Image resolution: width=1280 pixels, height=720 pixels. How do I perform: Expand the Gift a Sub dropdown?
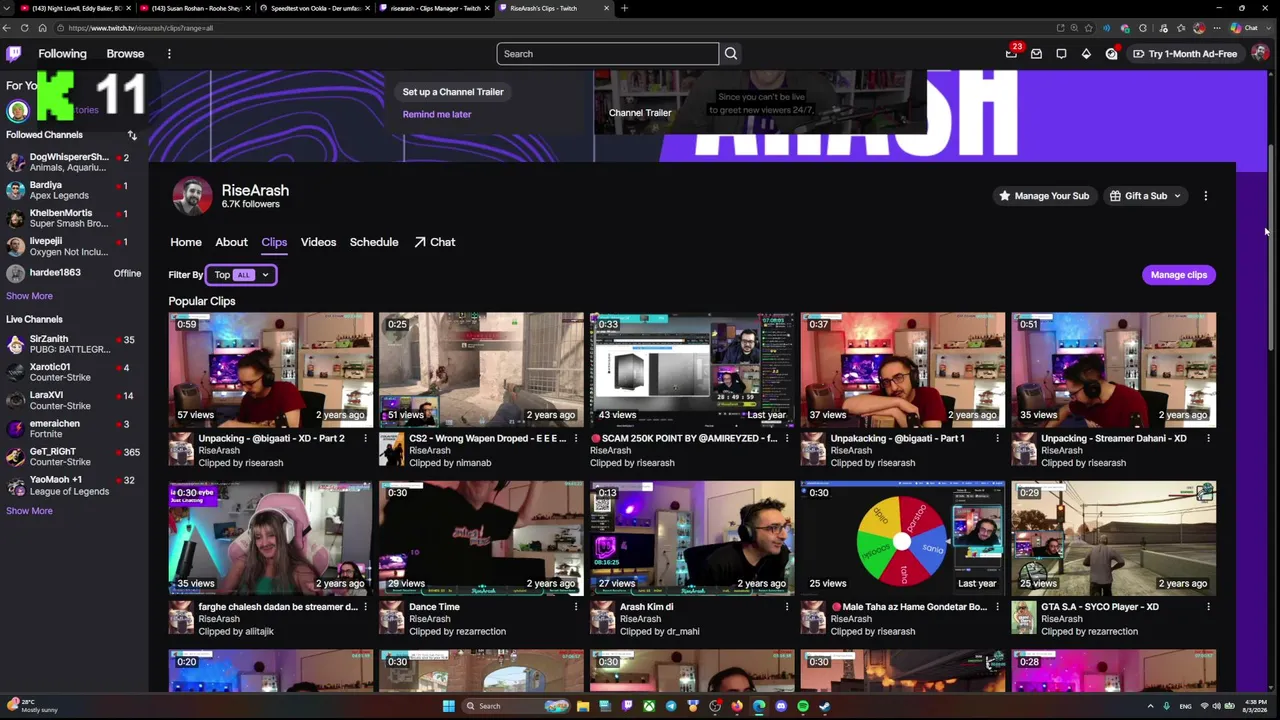pyautogui.click(x=1145, y=196)
